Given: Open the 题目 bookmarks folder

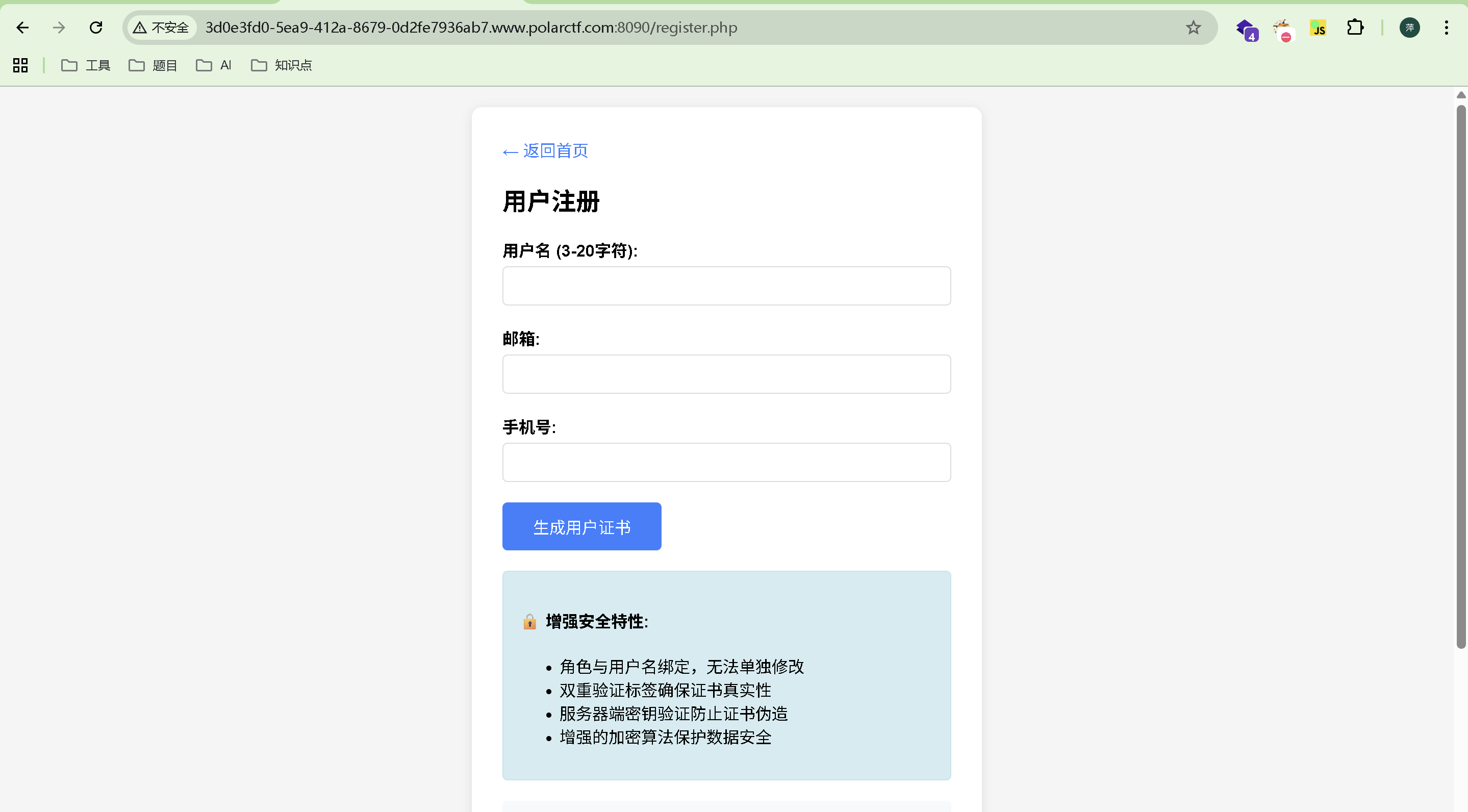Looking at the screenshot, I should 153,65.
